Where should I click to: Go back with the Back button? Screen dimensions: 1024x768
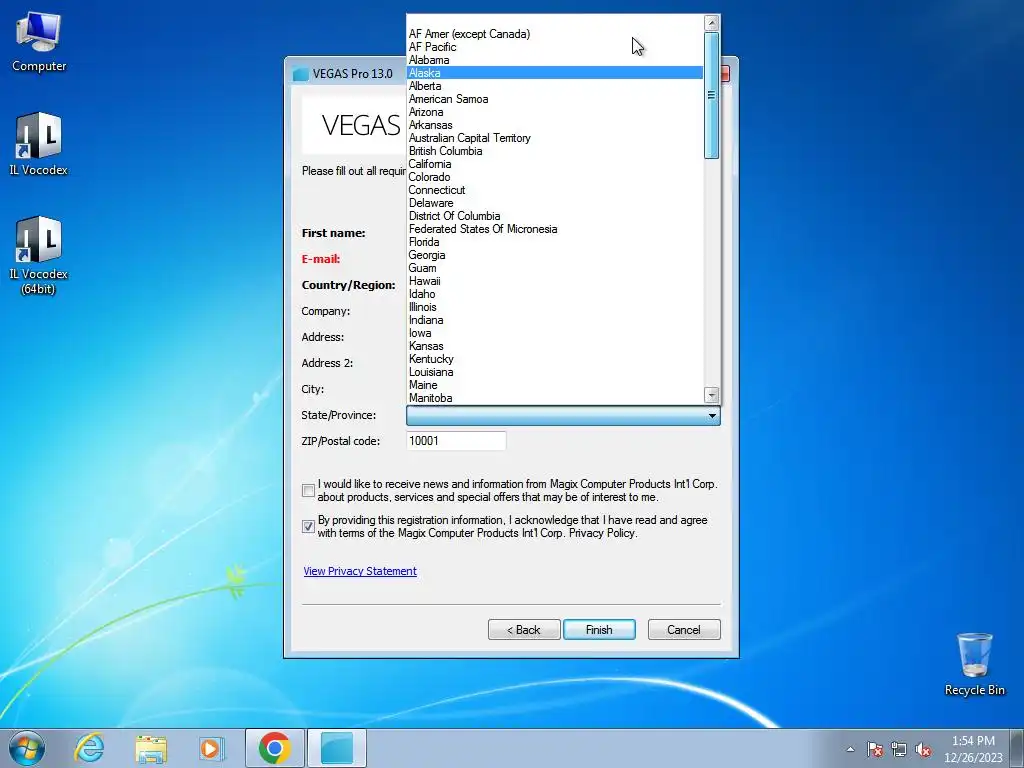click(524, 630)
